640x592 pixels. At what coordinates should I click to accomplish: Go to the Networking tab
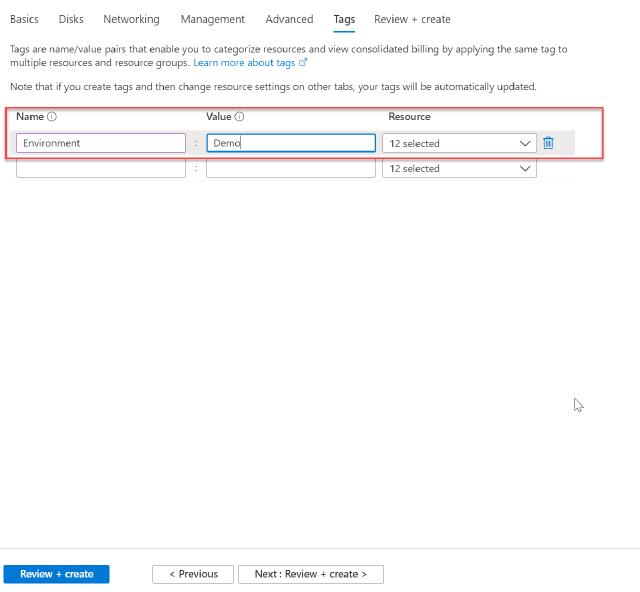point(131,19)
